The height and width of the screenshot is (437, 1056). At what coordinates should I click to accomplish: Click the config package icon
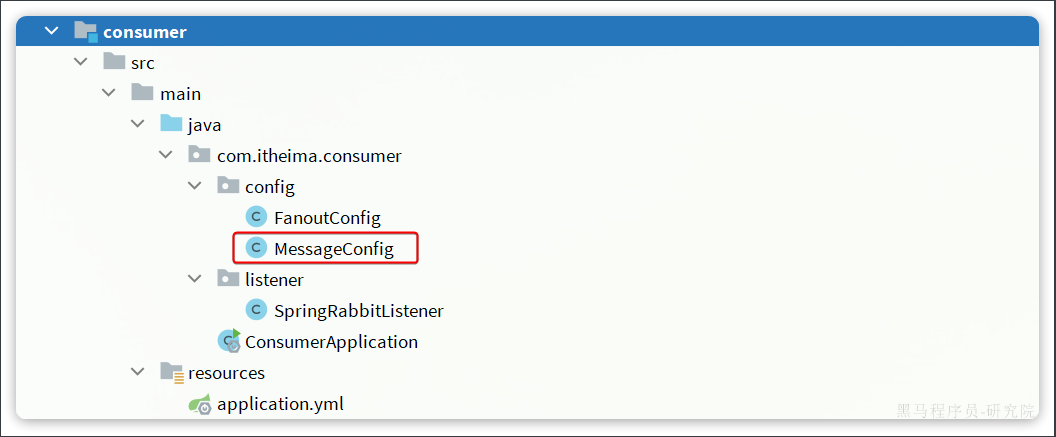pos(228,186)
